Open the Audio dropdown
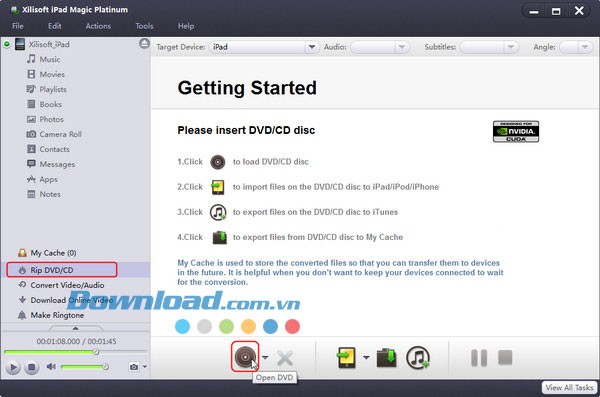Screen dimensions: 600x397 tap(380, 47)
